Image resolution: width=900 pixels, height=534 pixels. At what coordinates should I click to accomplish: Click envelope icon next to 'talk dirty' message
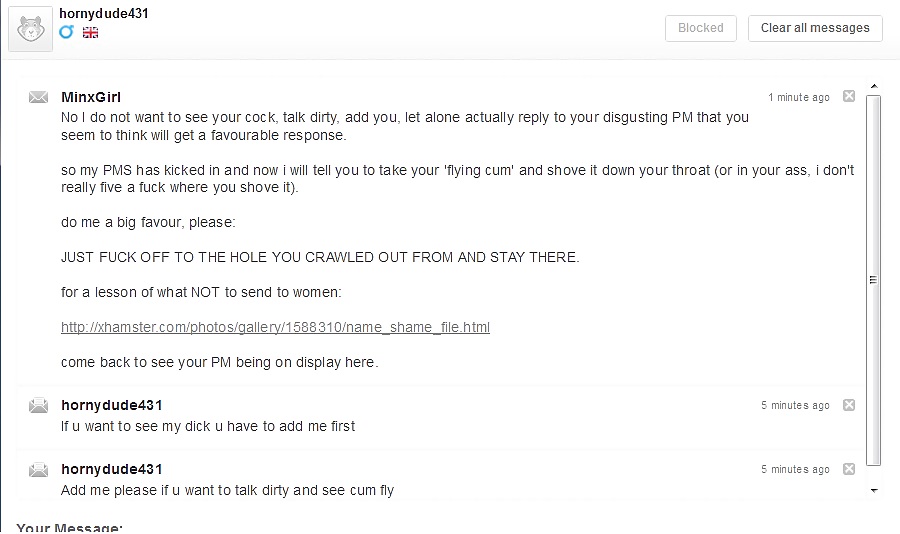tap(38, 470)
